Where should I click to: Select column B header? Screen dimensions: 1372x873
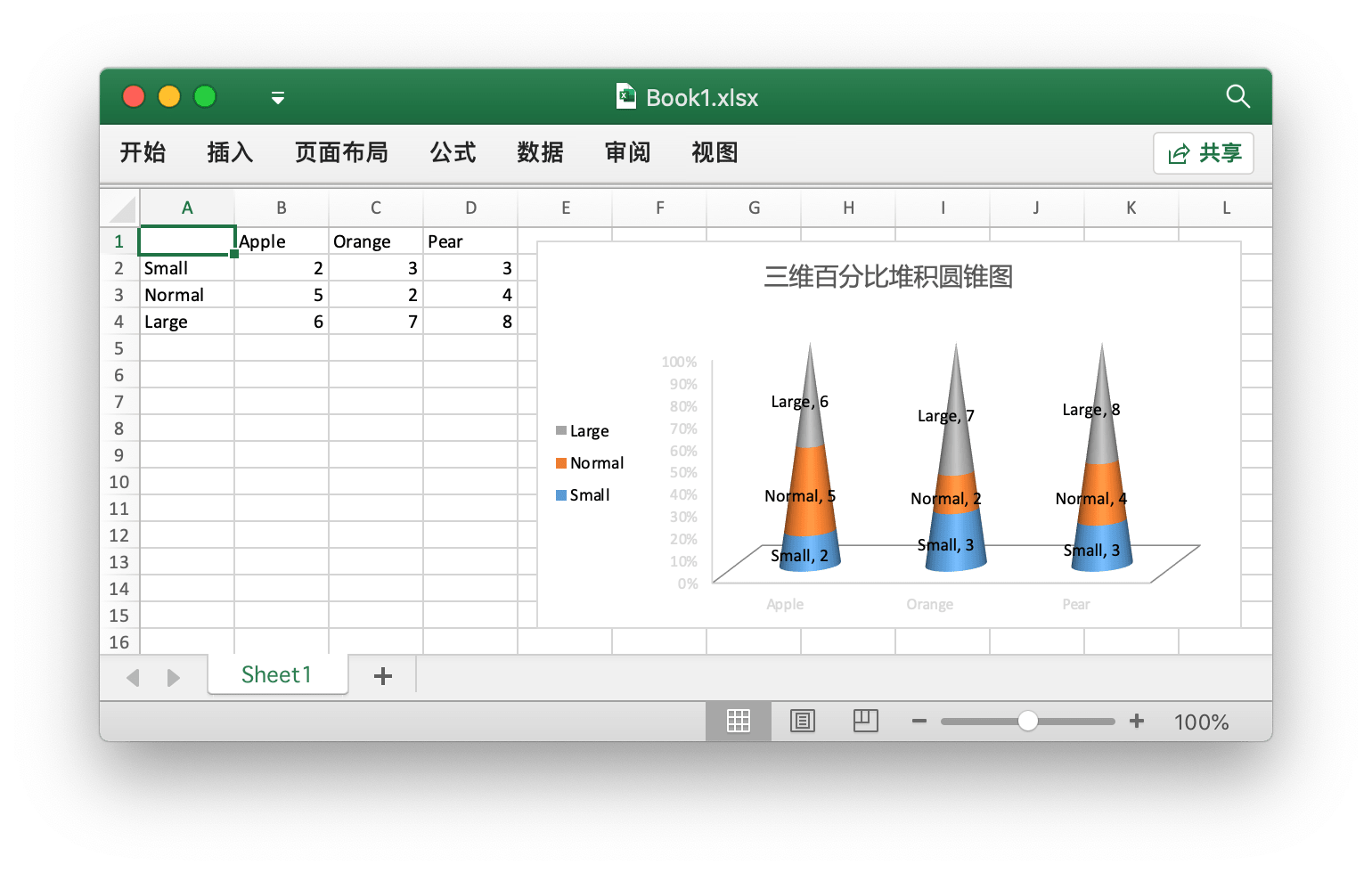coord(282,208)
